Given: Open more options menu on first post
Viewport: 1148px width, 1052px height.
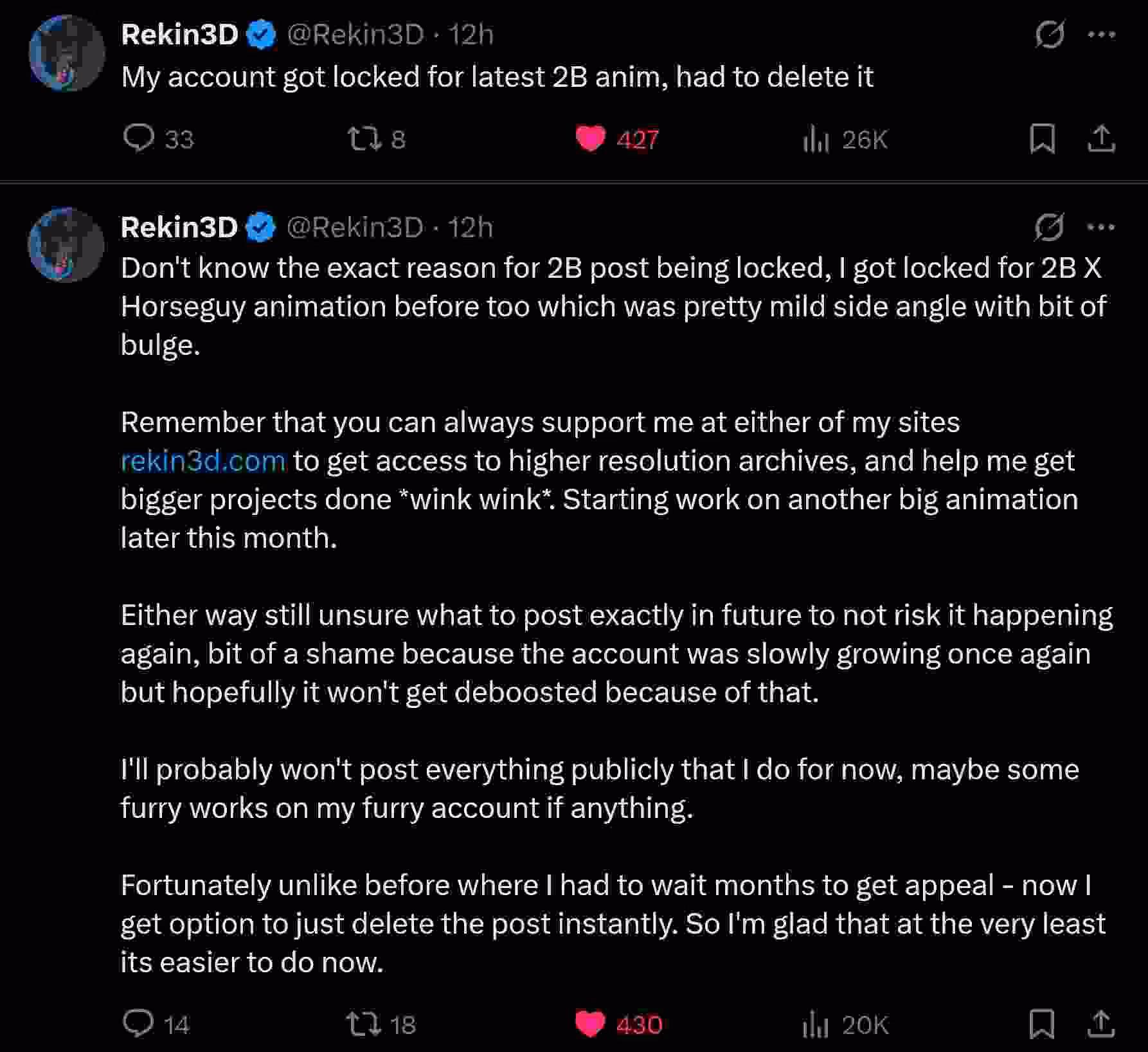Looking at the screenshot, I should pyautogui.click(x=1101, y=34).
